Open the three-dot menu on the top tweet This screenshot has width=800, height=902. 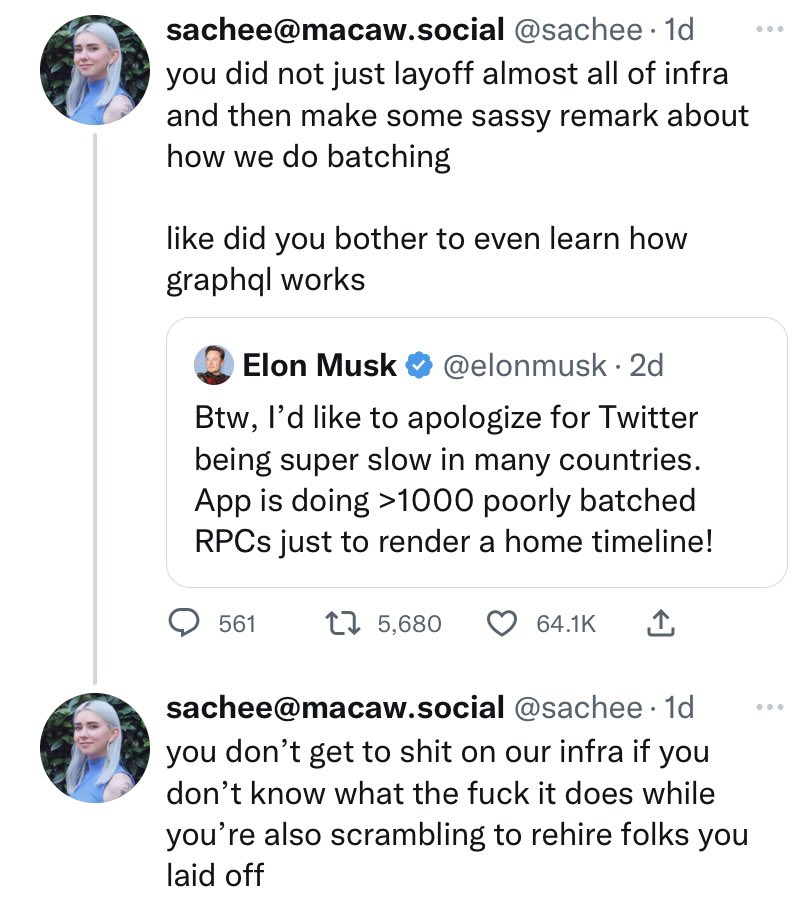[x=771, y=30]
